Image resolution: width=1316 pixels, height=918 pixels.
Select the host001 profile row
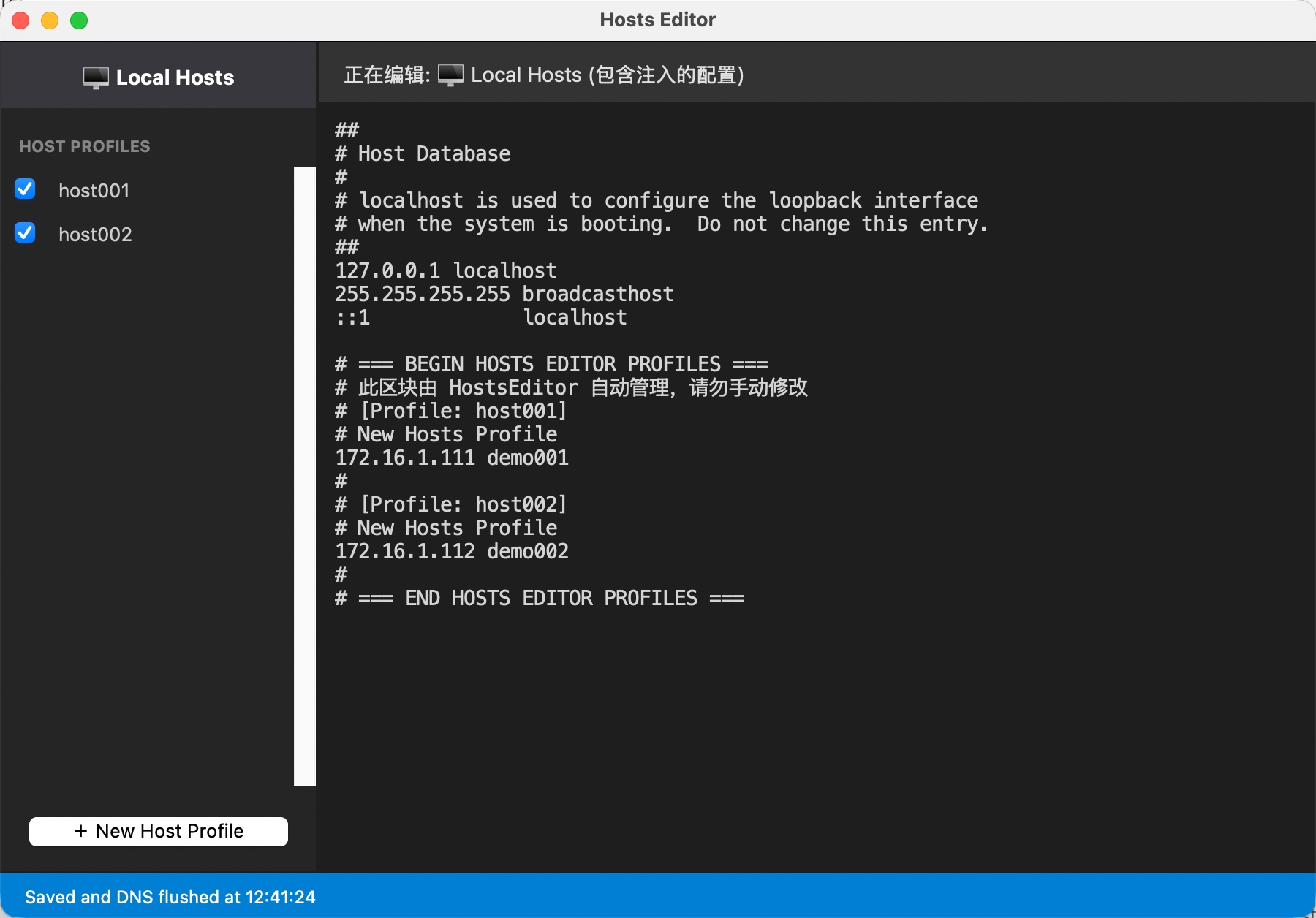(x=148, y=190)
